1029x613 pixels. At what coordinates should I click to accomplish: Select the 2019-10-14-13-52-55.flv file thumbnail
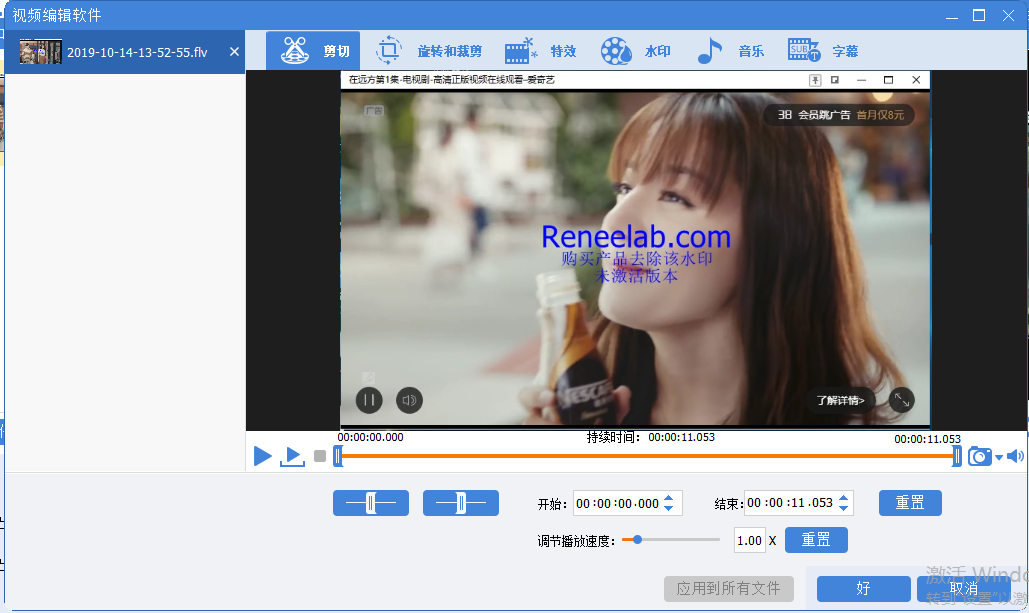[41, 52]
